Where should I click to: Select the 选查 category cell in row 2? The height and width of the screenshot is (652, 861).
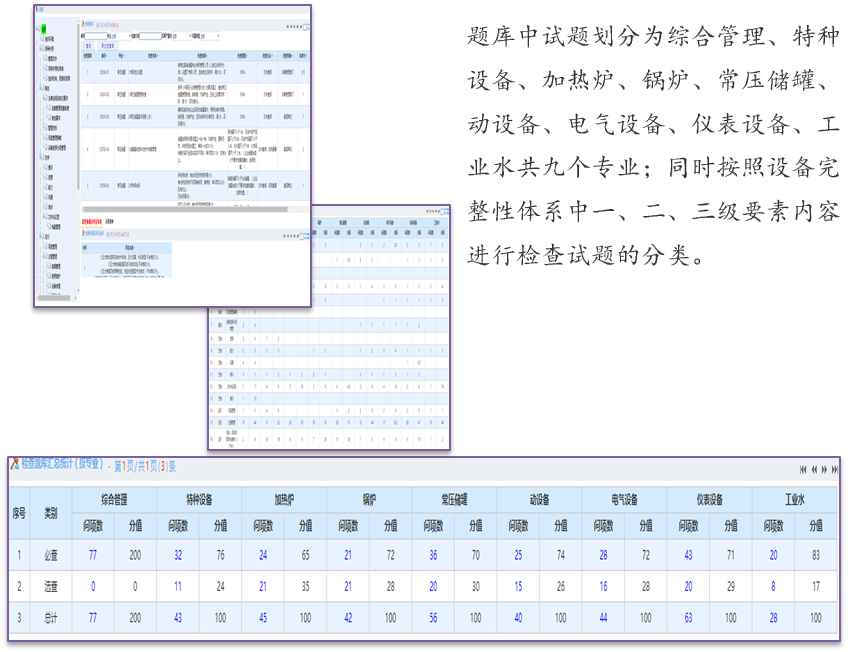(51, 587)
